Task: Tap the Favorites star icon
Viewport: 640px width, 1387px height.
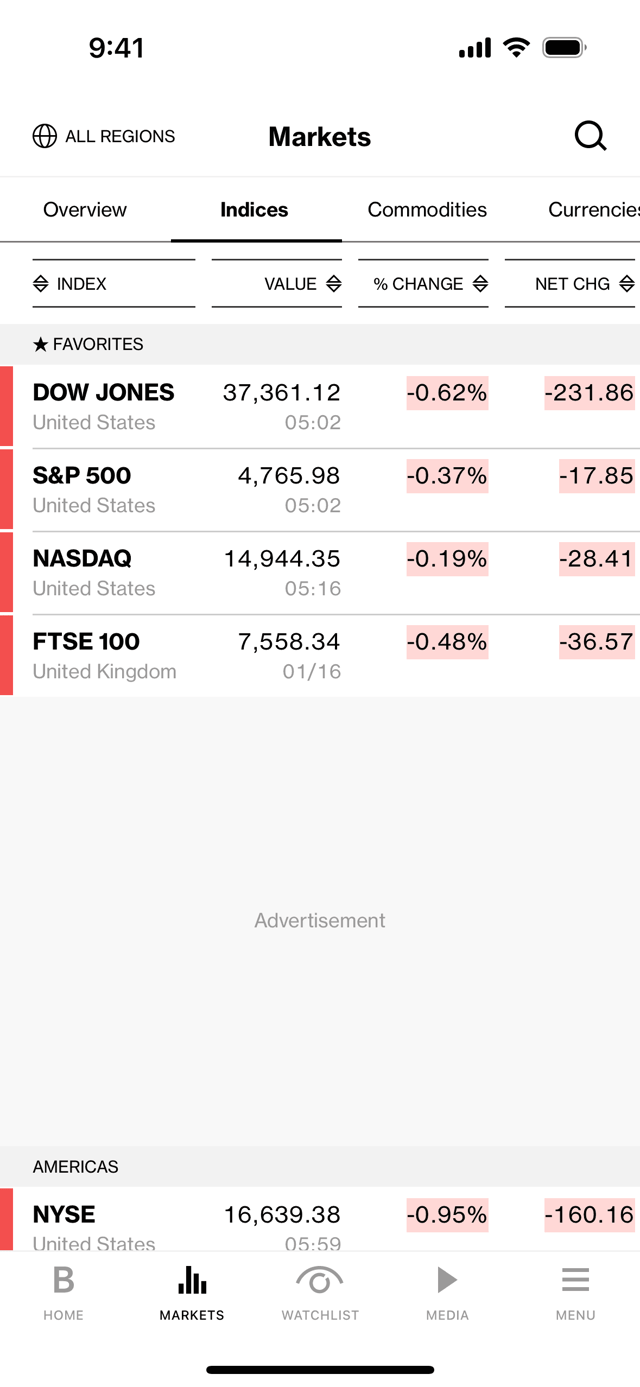Action: point(40,344)
